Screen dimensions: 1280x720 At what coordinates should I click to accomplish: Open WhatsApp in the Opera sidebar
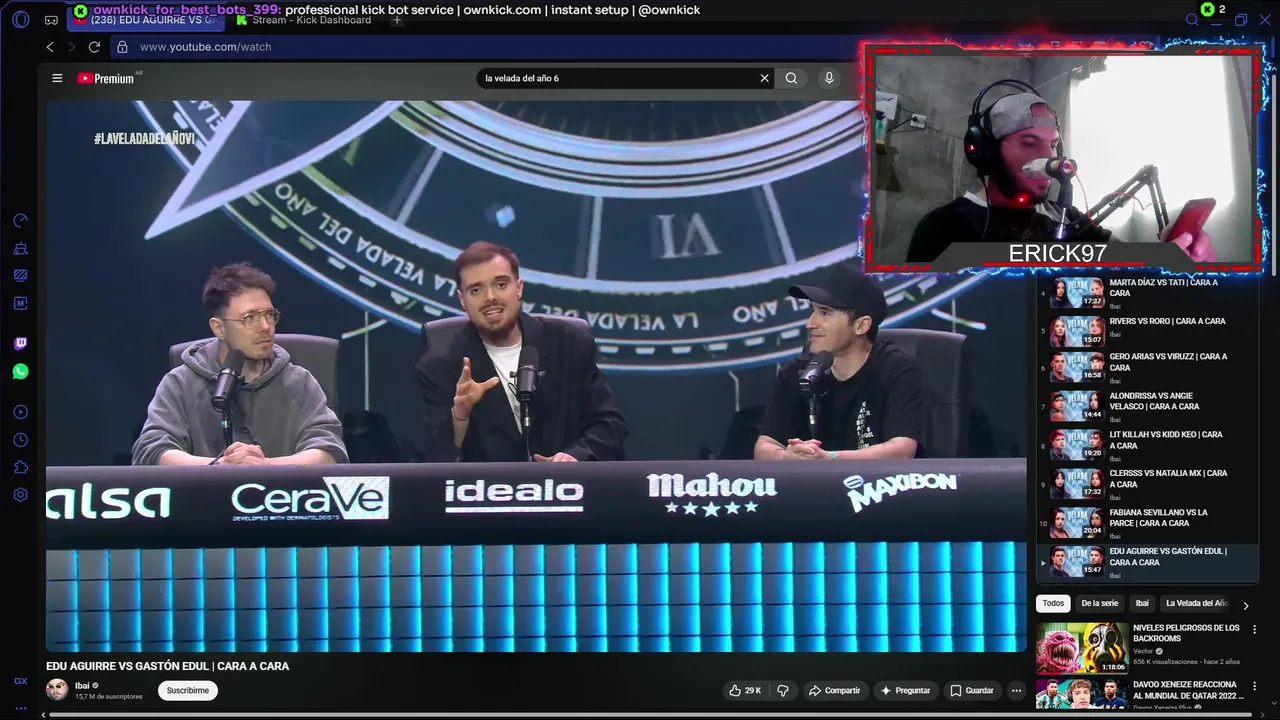pyautogui.click(x=21, y=372)
